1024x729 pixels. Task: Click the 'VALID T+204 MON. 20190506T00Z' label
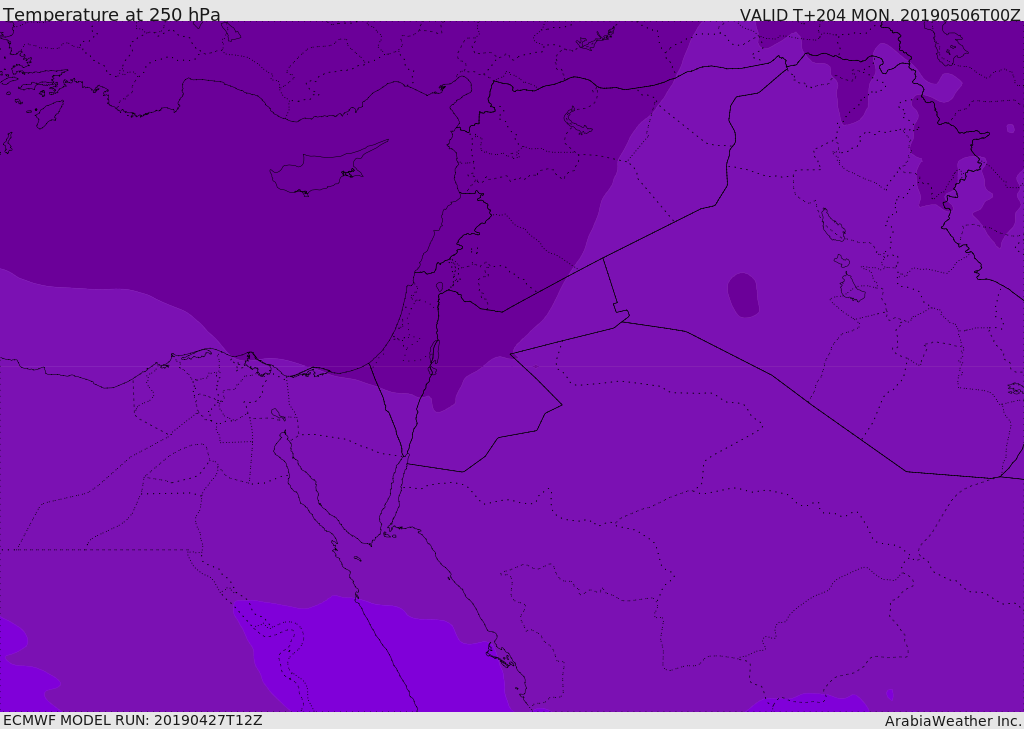point(880,14)
